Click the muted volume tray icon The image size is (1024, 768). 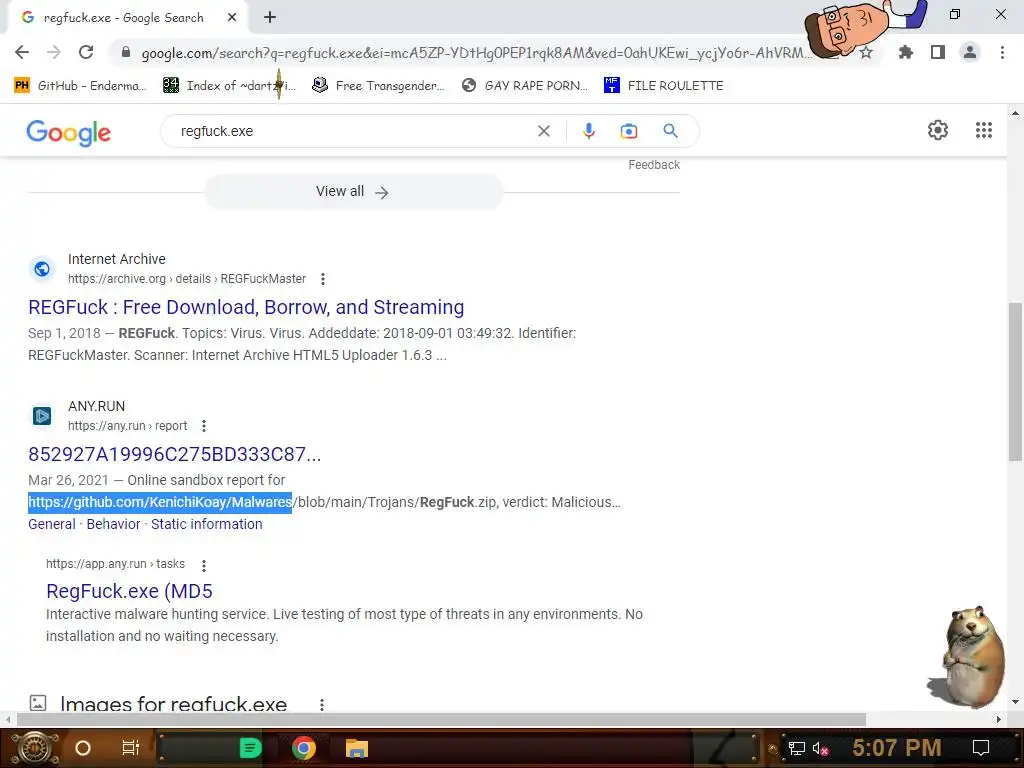[x=820, y=748]
